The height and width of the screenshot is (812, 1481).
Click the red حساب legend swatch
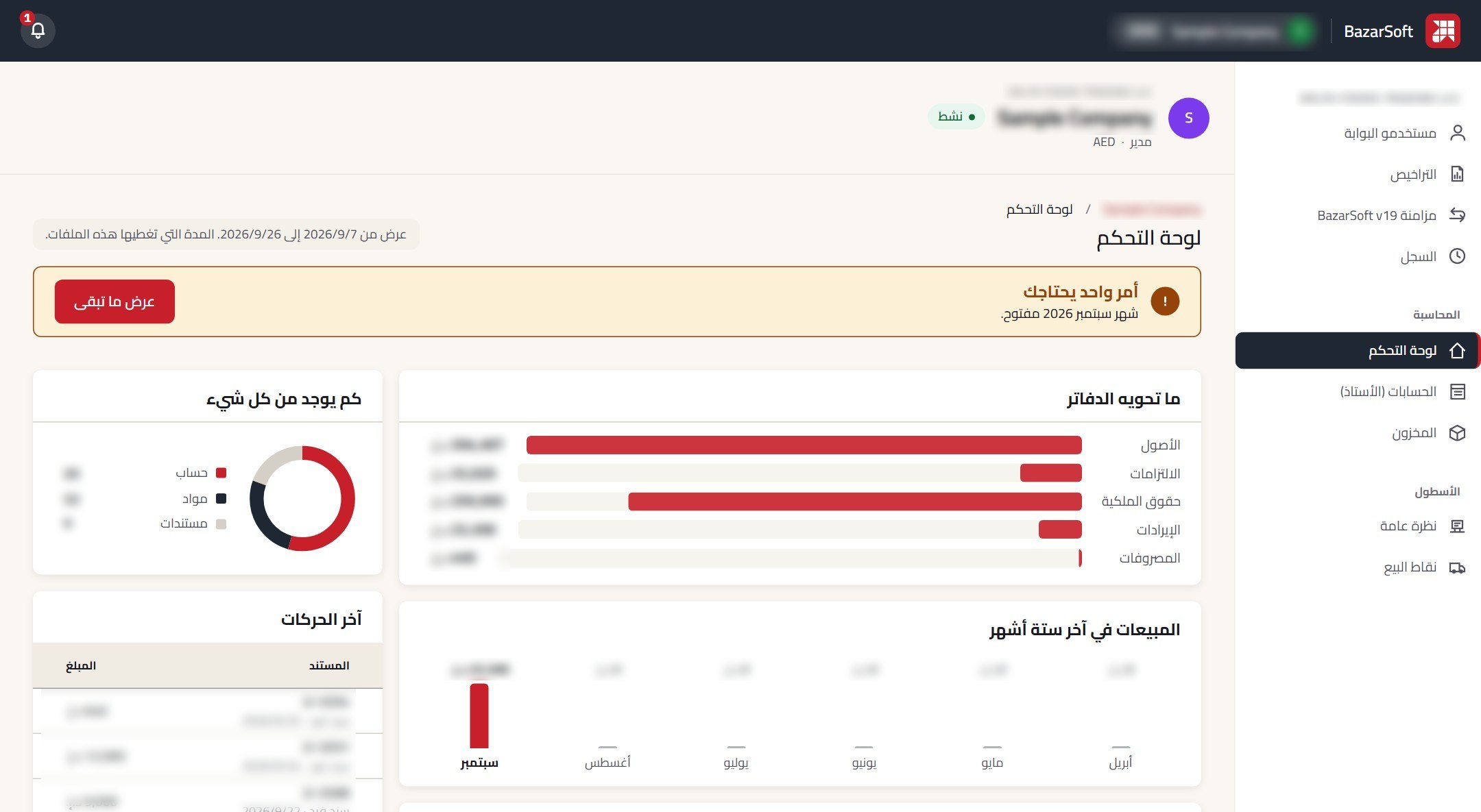pos(221,473)
